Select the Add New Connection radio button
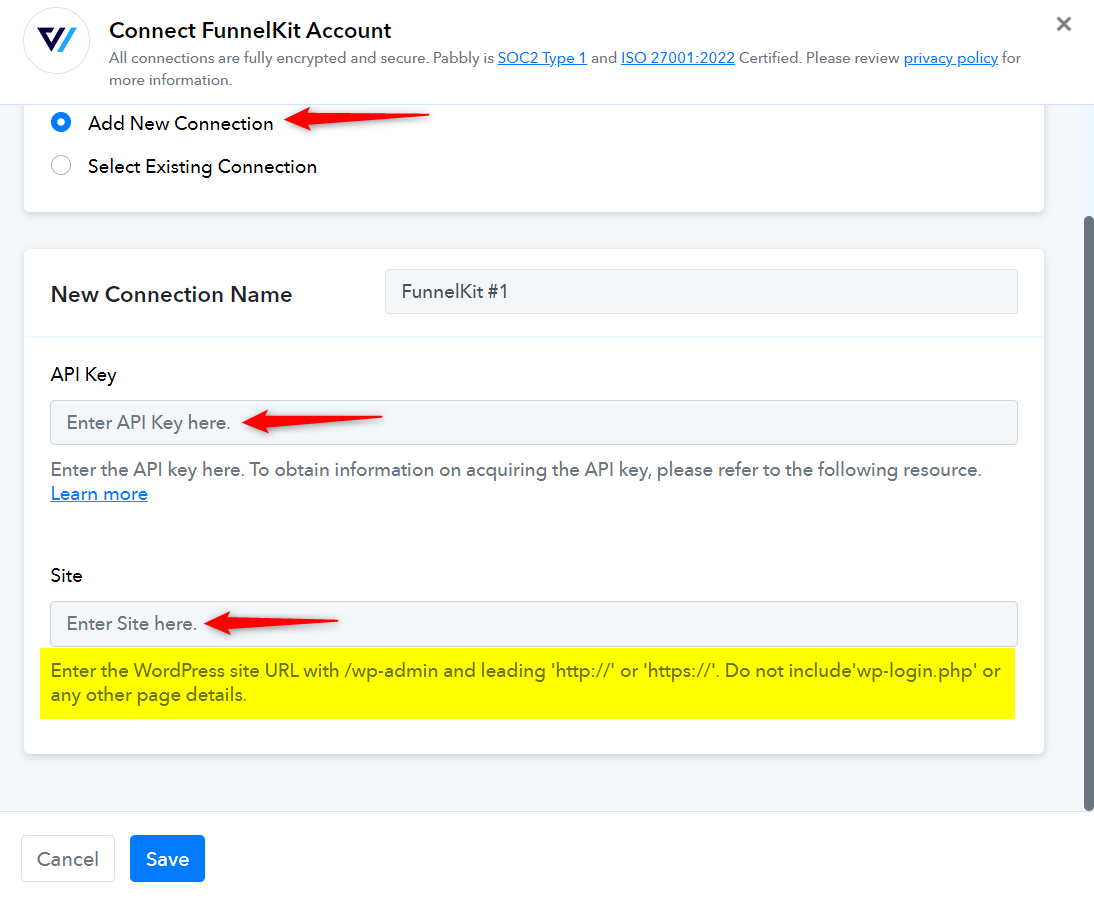Screen dimensions: 1094x903 click(x=61, y=123)
